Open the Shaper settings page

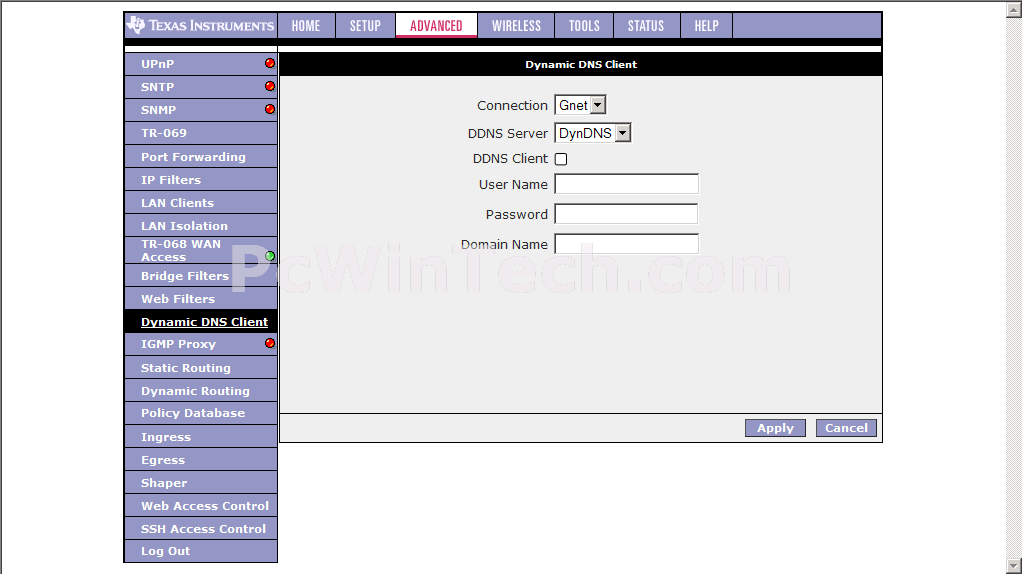coord(201,483)
